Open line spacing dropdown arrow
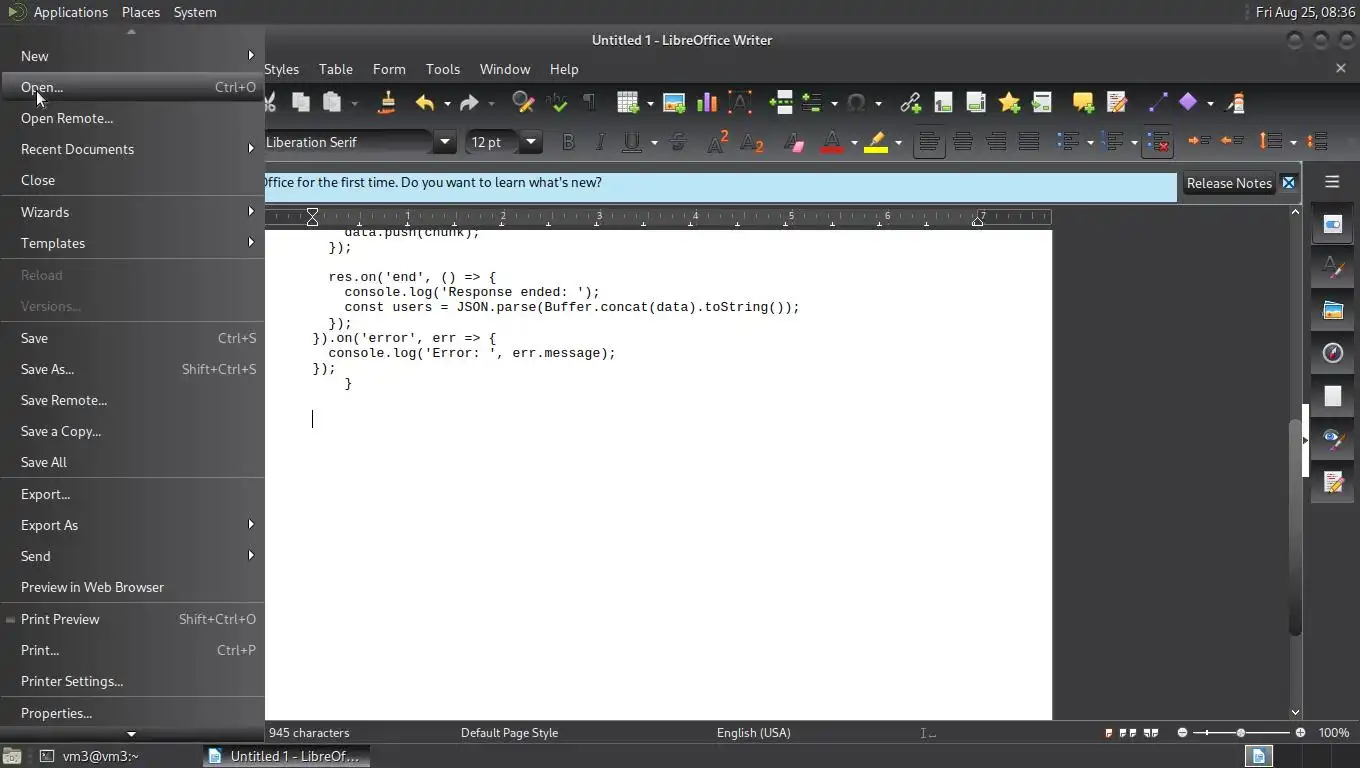The height and width of the screenshot is (768, 1360). 1293,142
